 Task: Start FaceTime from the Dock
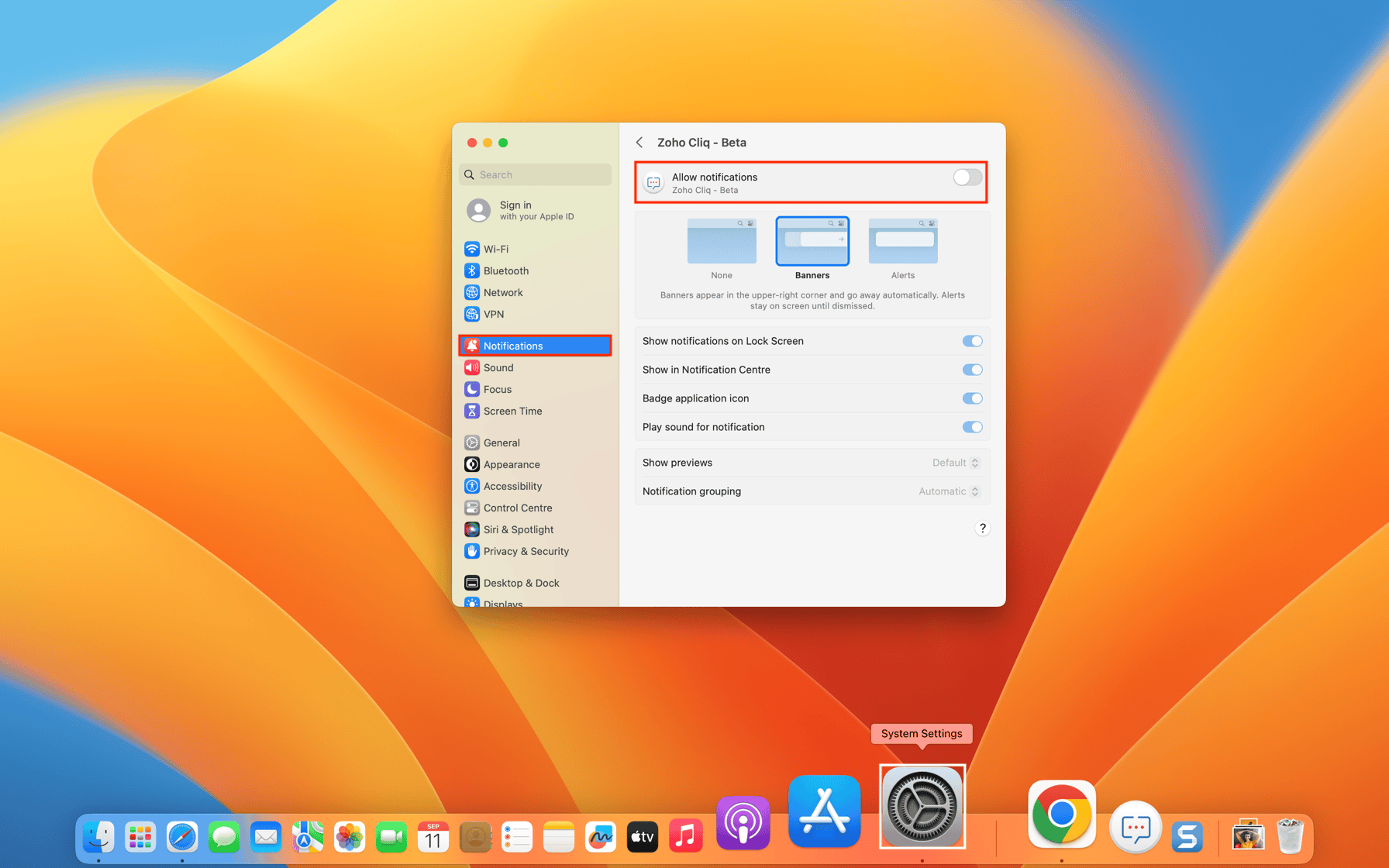pyautogui.click(x=391, y=837)
